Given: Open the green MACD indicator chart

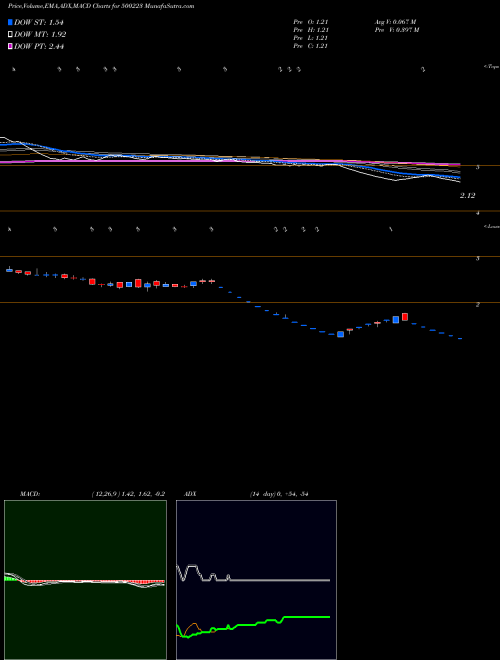Looking at the screenshot, I should tap(85, 580).
